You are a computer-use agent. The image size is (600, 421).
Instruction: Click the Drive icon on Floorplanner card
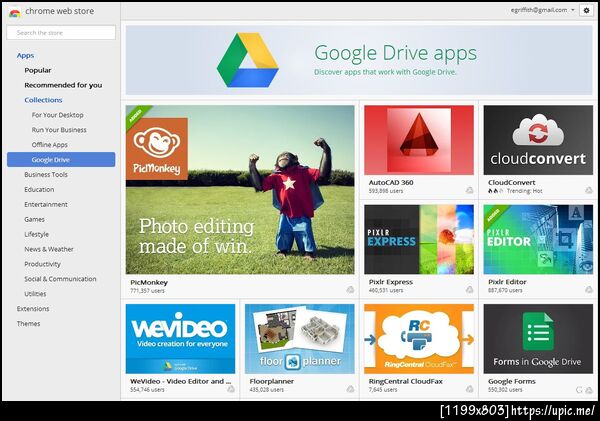350,389
